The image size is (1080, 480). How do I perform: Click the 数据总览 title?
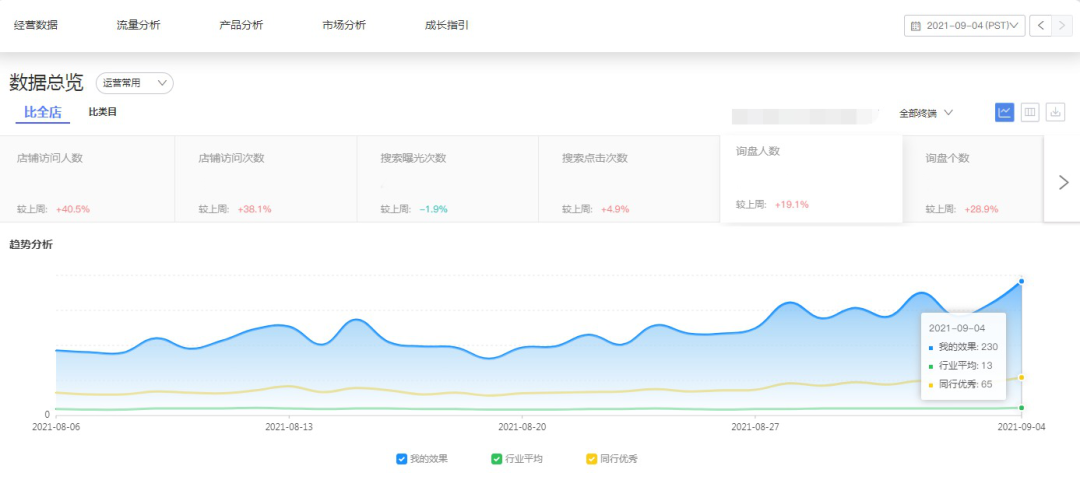tap(46, 83)
